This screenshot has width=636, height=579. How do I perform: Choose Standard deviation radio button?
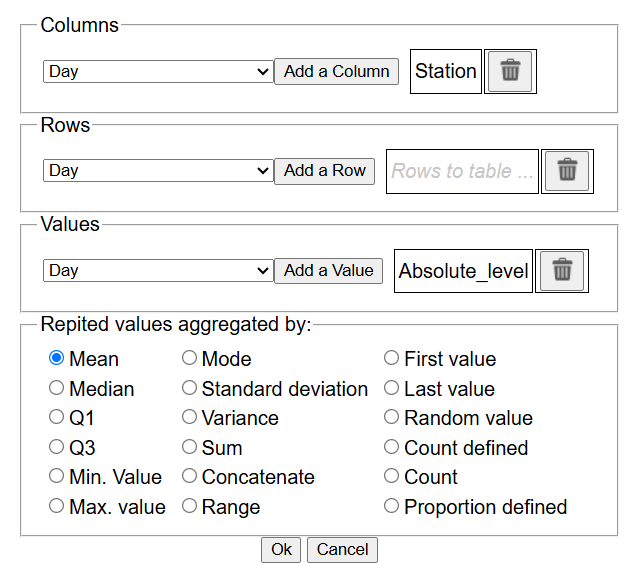[x=190, y=388]
